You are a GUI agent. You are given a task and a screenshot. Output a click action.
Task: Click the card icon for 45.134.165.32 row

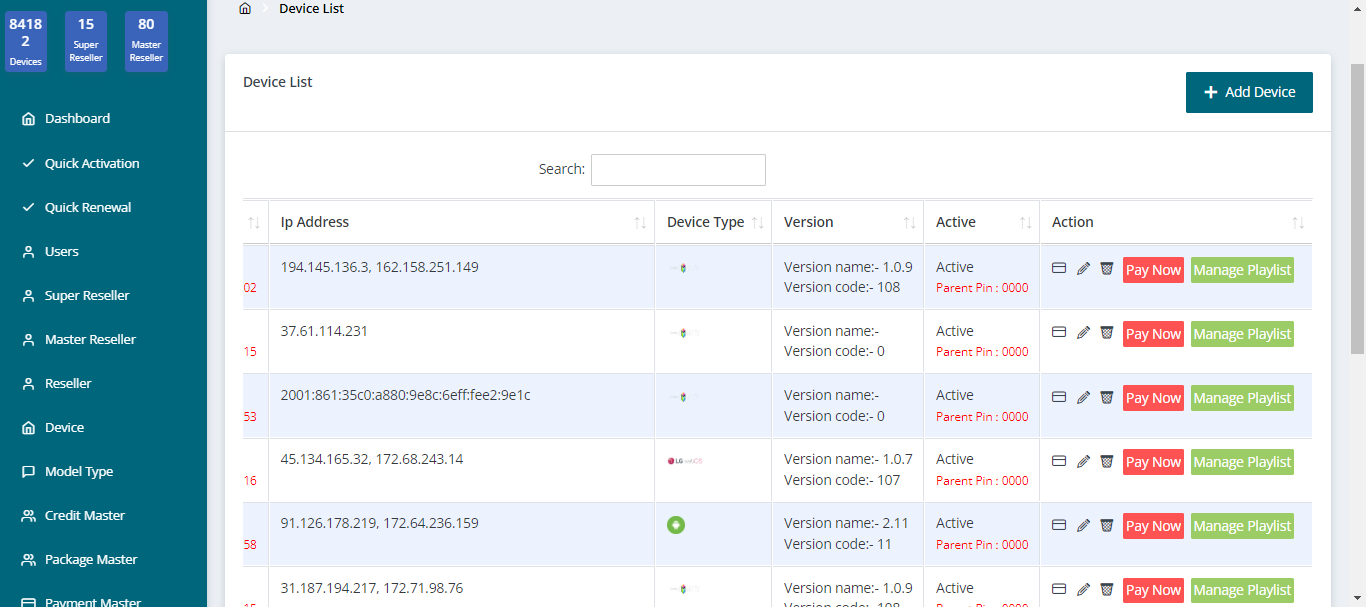point(1059,461)
